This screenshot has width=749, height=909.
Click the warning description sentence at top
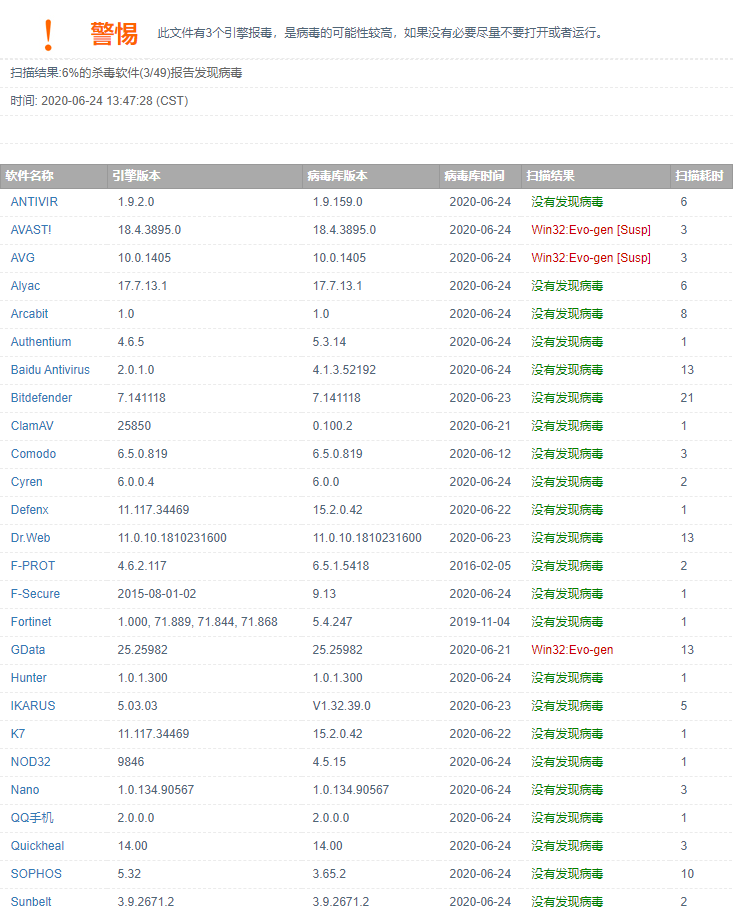click(380, 33)
